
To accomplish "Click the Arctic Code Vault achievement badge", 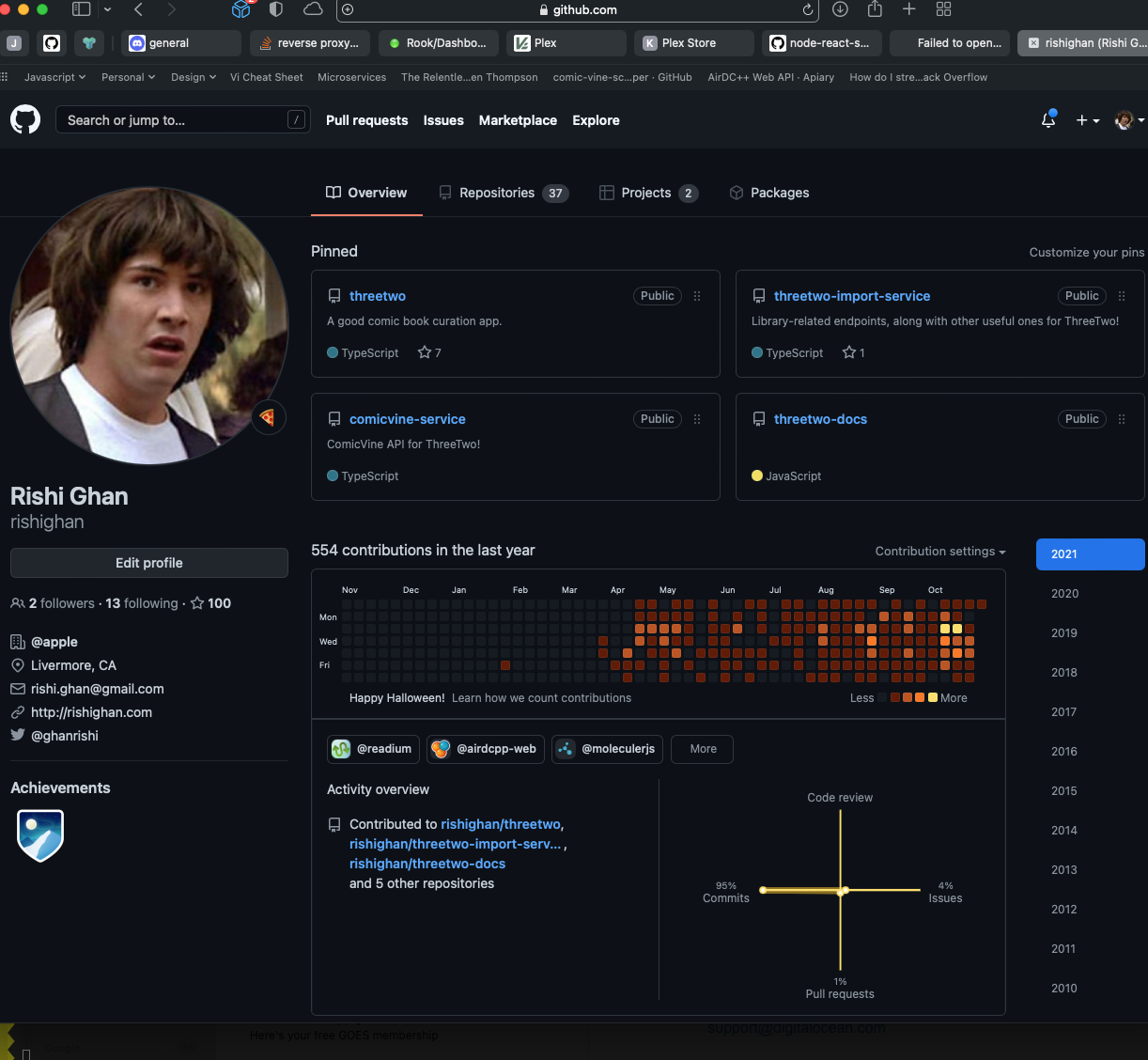I will 40,834.
